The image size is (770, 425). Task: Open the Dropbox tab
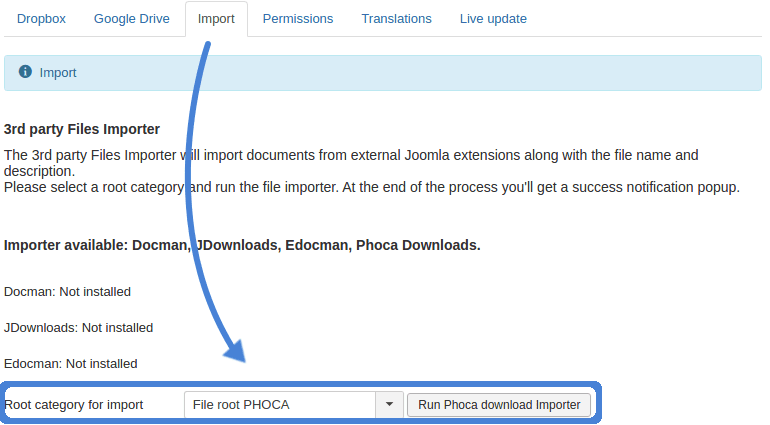click(x=41, y=18)
